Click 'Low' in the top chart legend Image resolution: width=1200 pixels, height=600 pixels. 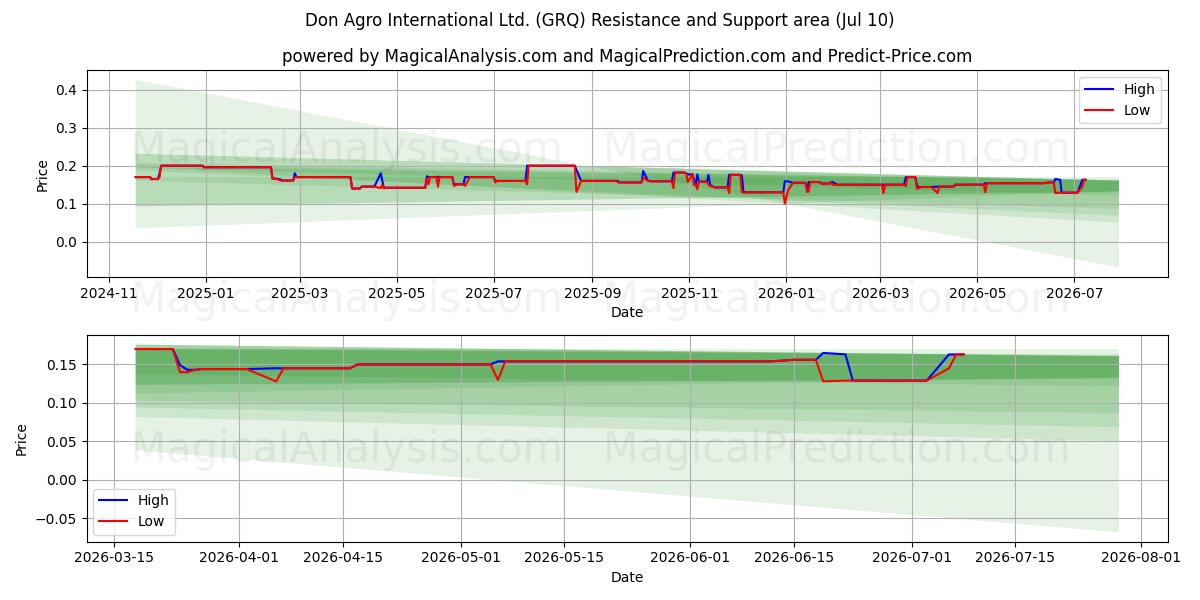tap(1137, 111)
